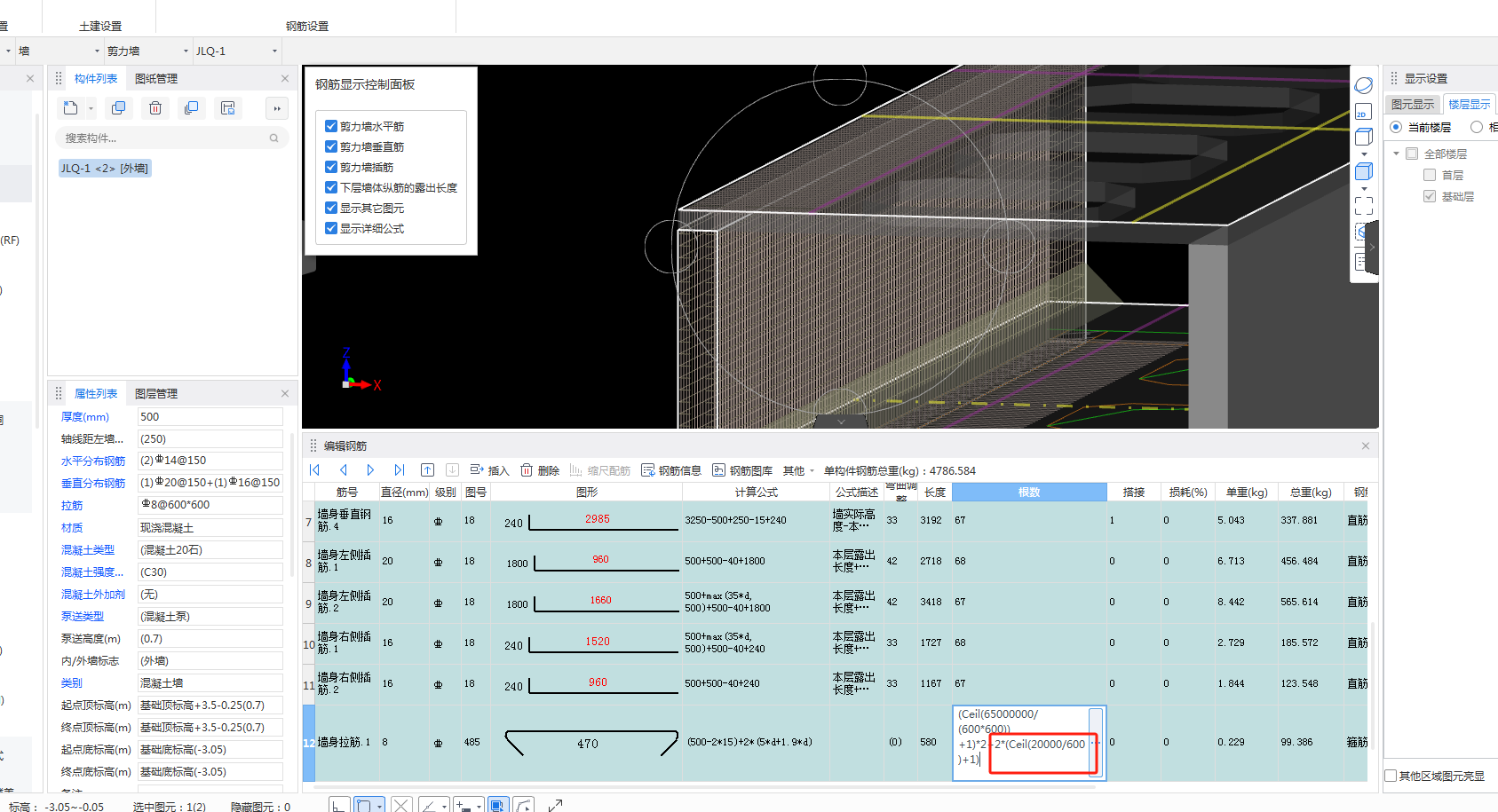Check 其他区域图元亮显 checkbox
Viewport: 1498px width, 812px height.
coord(1391,776)
